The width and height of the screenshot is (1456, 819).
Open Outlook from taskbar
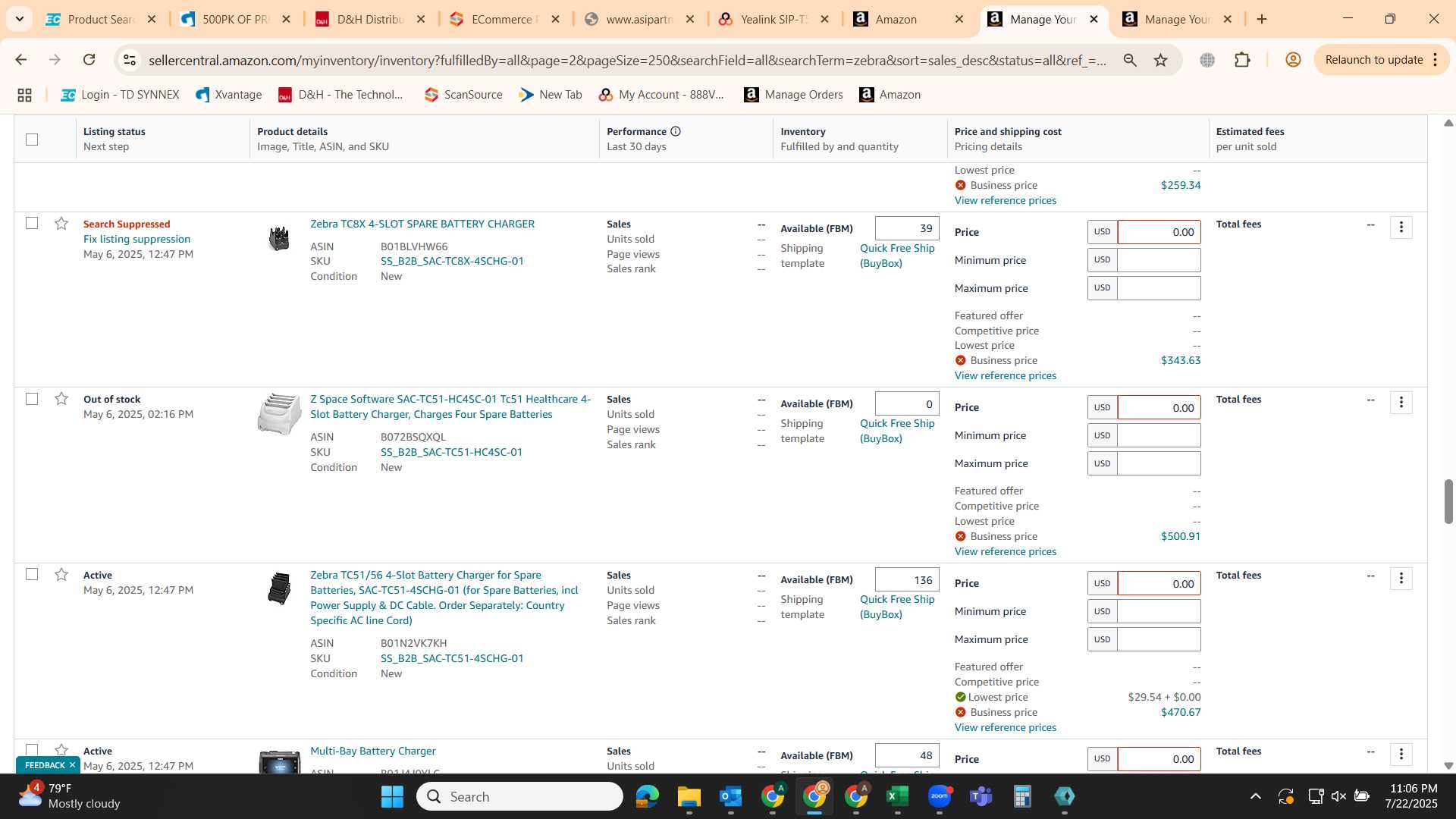730,796
